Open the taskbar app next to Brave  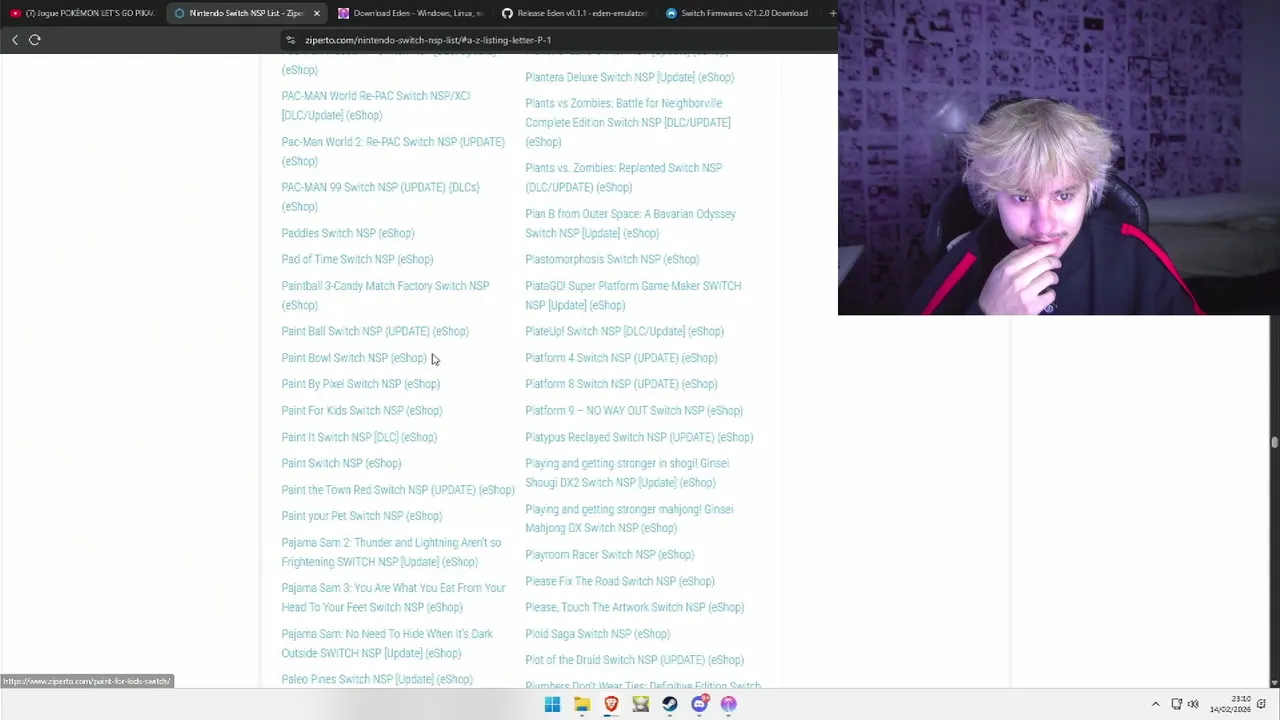[x=641, y=704]
